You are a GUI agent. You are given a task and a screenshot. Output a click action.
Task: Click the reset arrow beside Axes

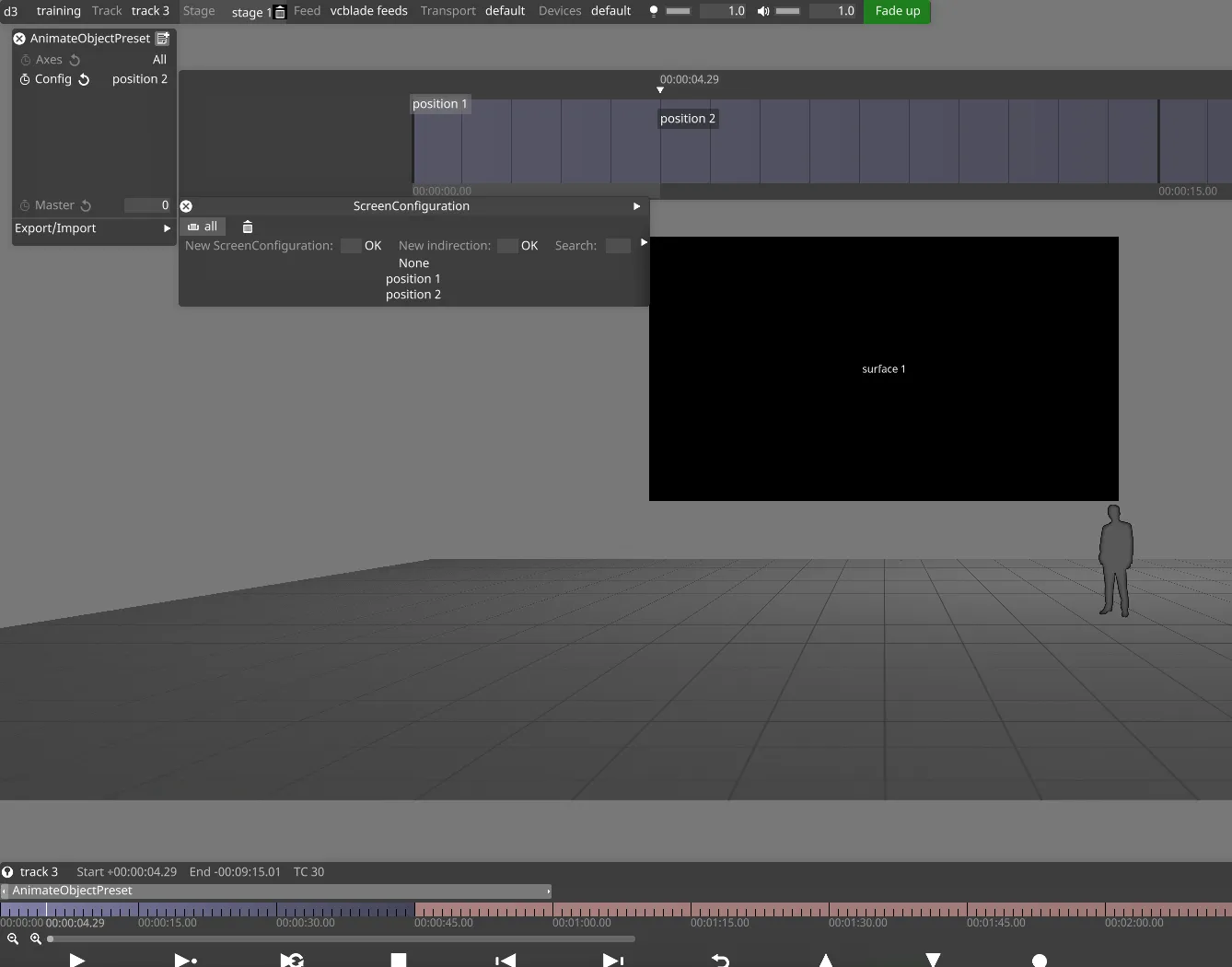click(x=73, y=59)
